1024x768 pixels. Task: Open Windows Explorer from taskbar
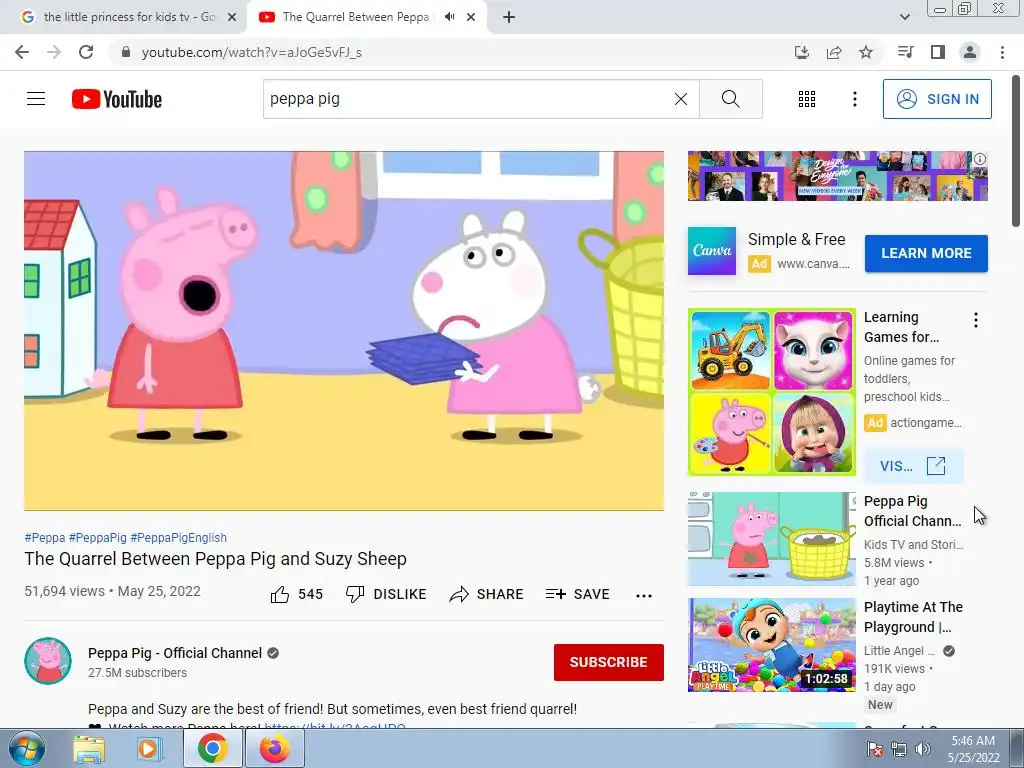(x=89, y=749)
